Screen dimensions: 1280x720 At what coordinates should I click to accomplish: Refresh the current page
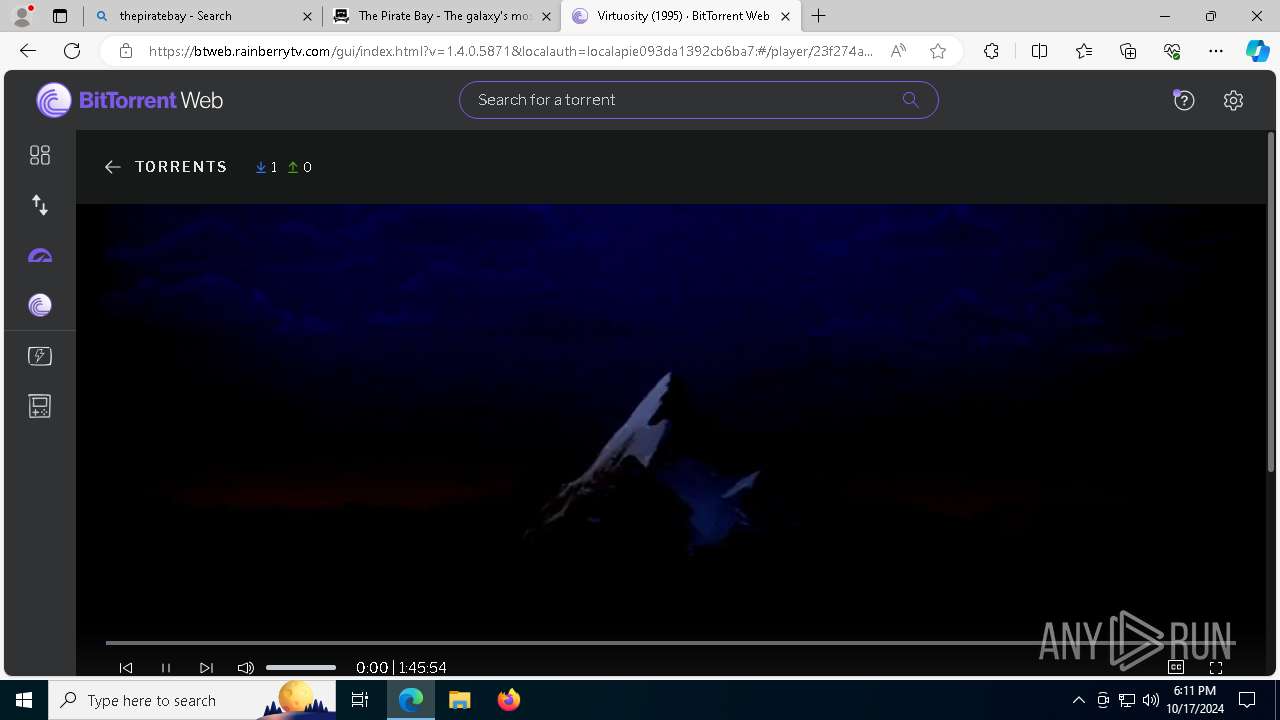[x=72, y=51]
